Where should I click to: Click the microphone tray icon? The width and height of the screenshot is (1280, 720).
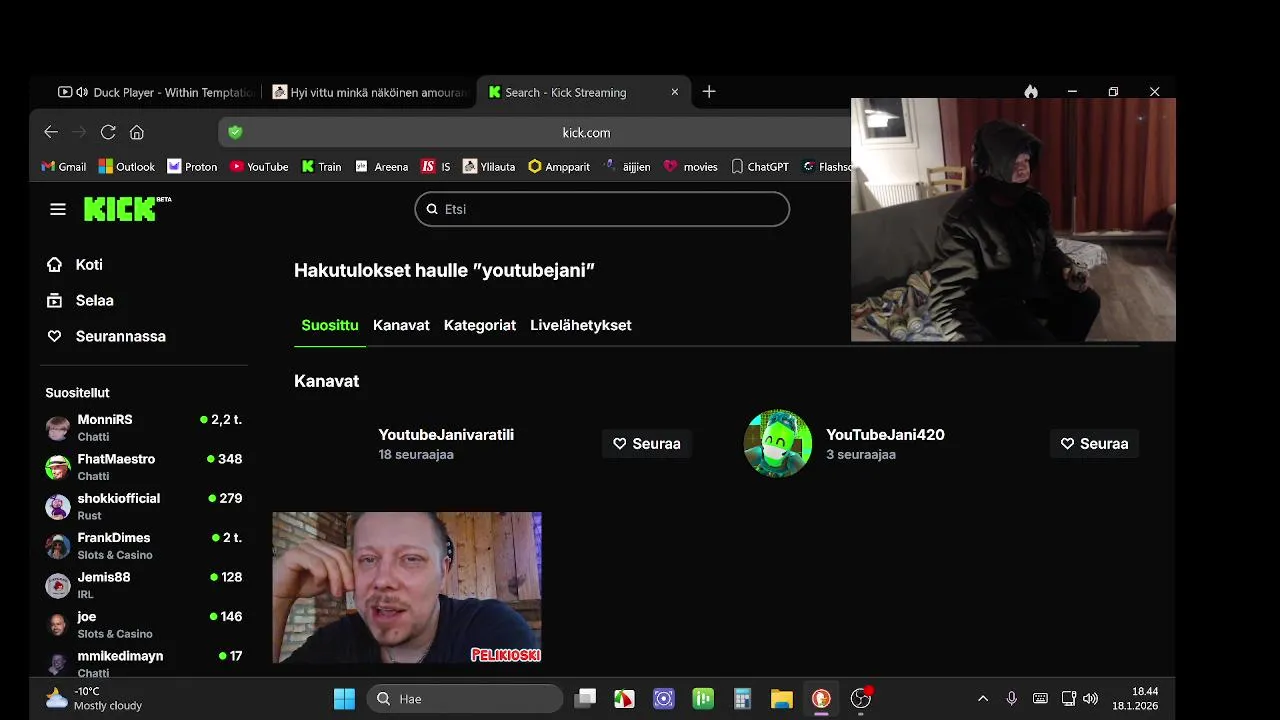tap(1012, 699)
